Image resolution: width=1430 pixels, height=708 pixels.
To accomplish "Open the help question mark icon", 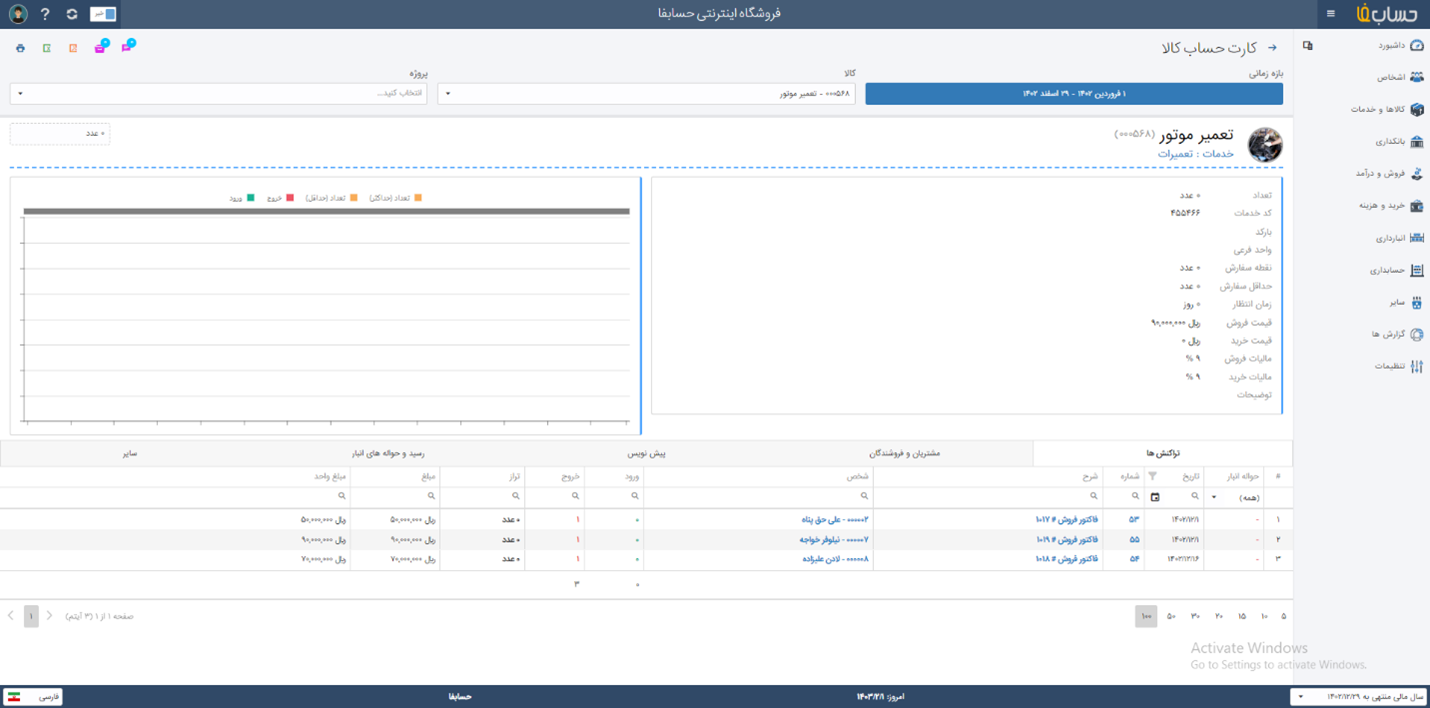I will (45, 14).
